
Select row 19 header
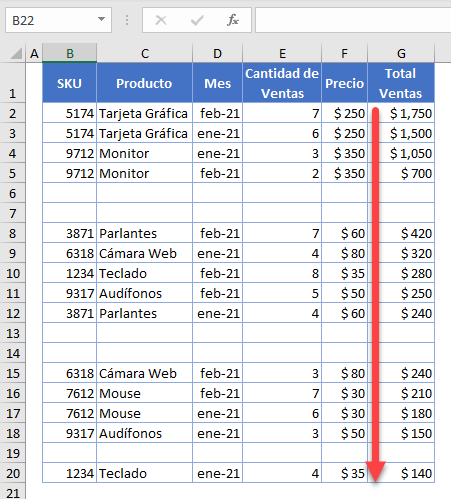[x=13, y=453]
